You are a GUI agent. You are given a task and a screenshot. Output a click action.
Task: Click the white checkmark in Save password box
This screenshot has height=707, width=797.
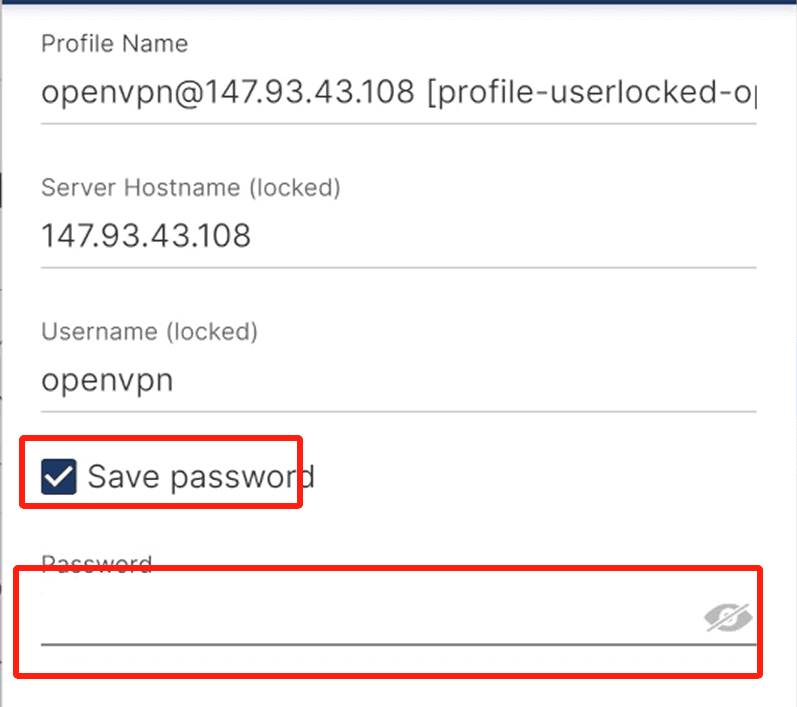click(x=59, y=477)
